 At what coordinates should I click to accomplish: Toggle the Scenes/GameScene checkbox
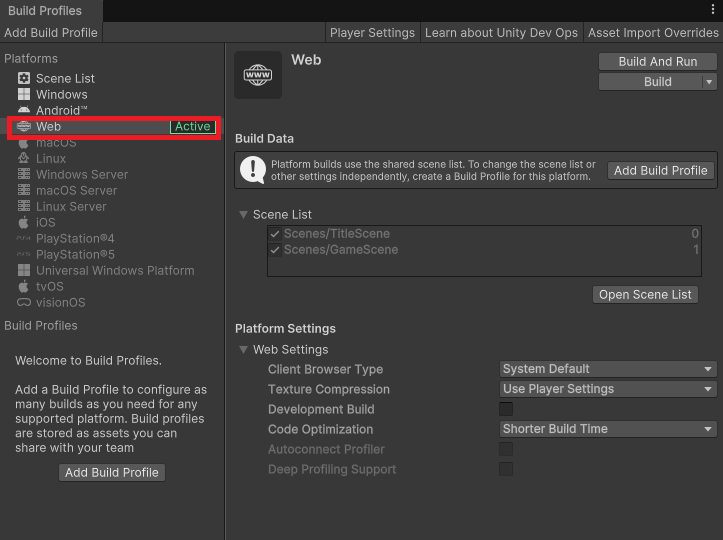[x=275, y=250]
